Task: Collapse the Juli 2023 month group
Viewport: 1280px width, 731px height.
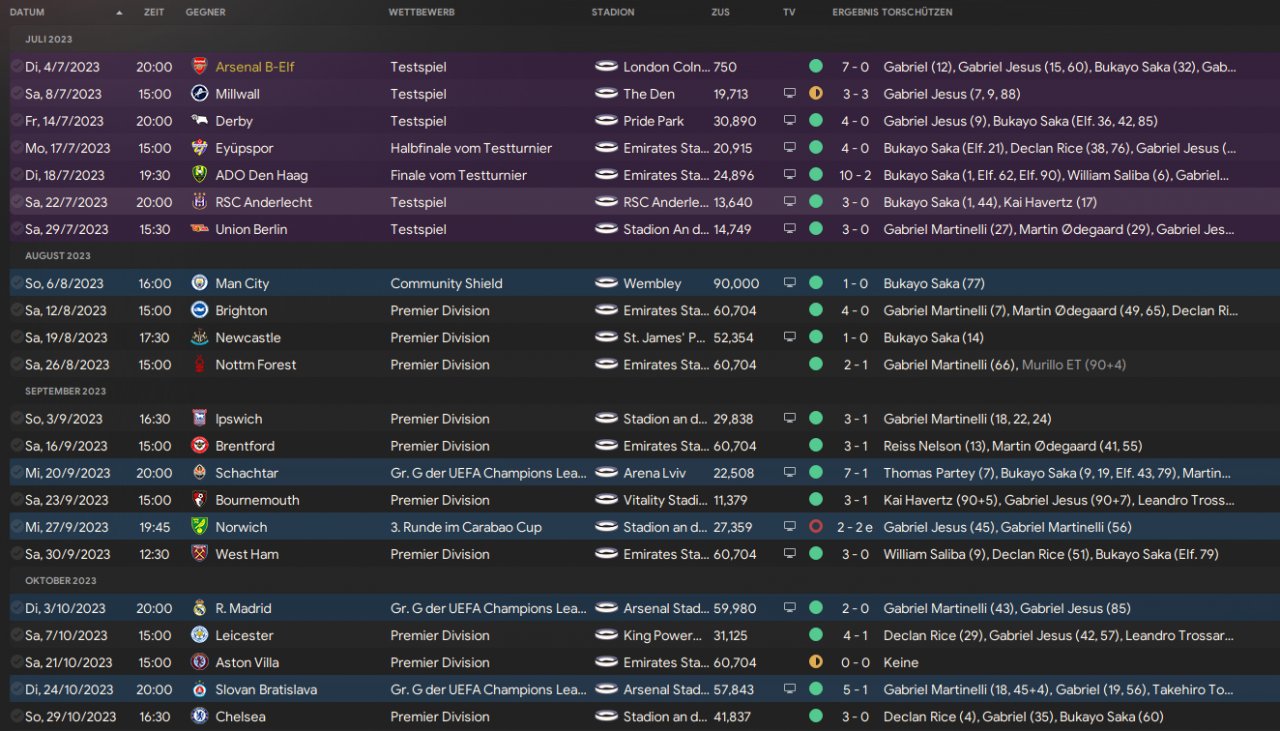Action: (49, 39)
